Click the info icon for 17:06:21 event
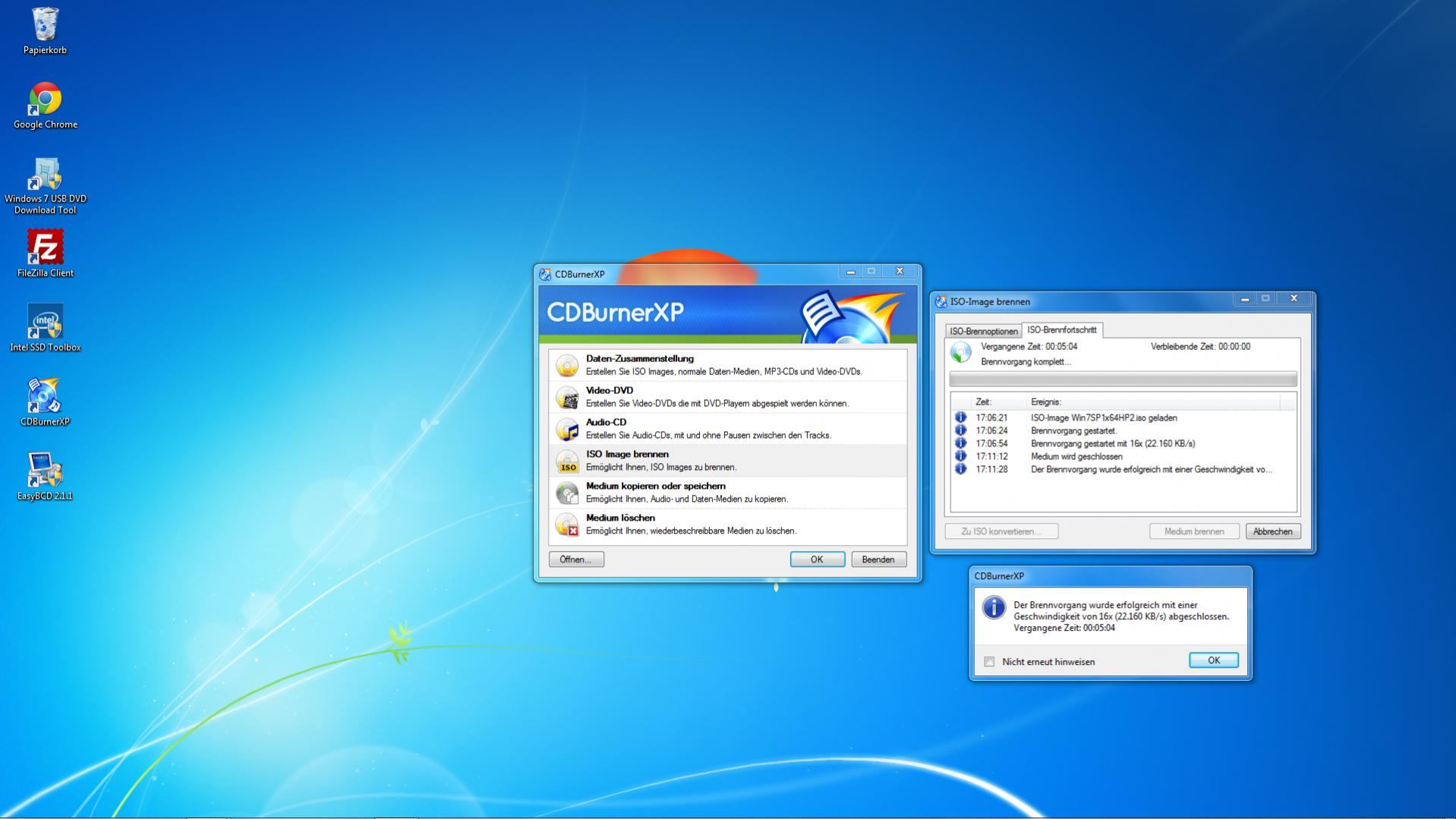The width and height of the screenshot is (1456, 819). pyautogui.click(x=960, y=417)
